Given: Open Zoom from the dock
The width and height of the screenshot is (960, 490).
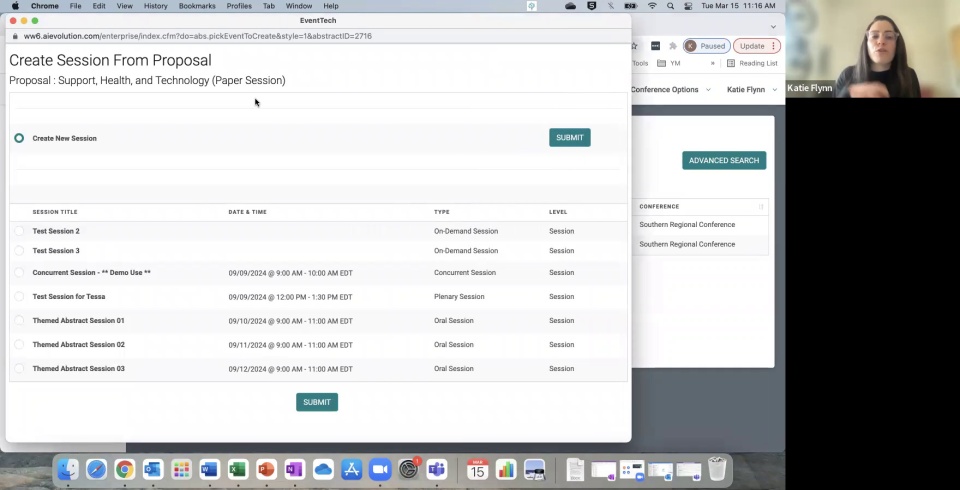Looking at the screenshot, I should click(x=380, y=470).
